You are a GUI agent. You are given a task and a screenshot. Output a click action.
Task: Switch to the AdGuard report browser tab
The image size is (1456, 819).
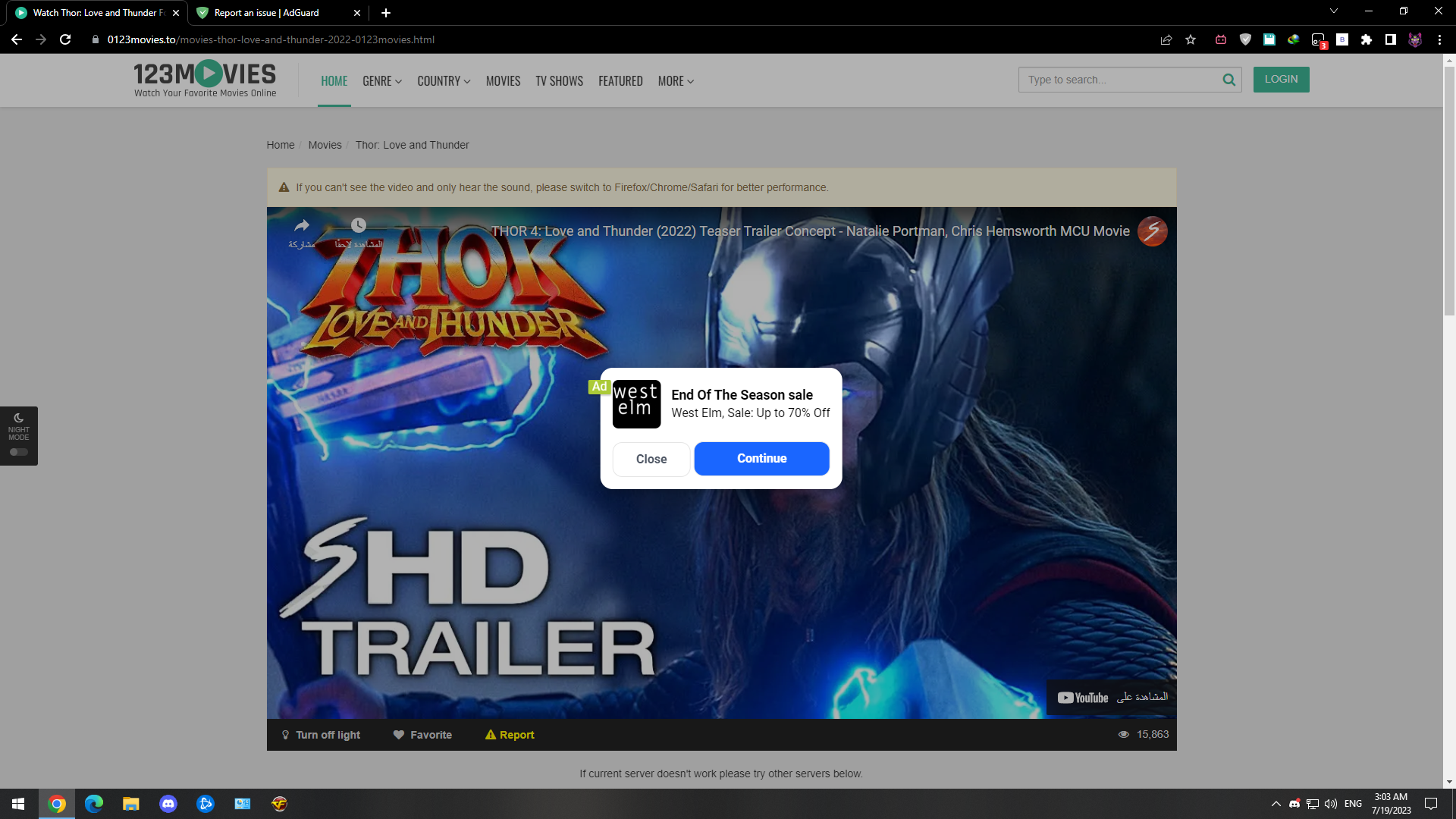pyautogui.click(x=265, y=13)
